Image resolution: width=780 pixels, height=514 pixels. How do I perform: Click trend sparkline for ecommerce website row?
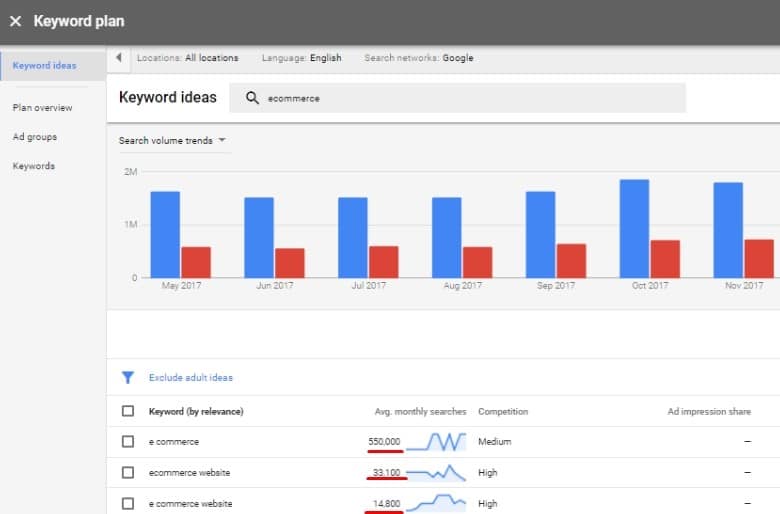click(436, 472)
